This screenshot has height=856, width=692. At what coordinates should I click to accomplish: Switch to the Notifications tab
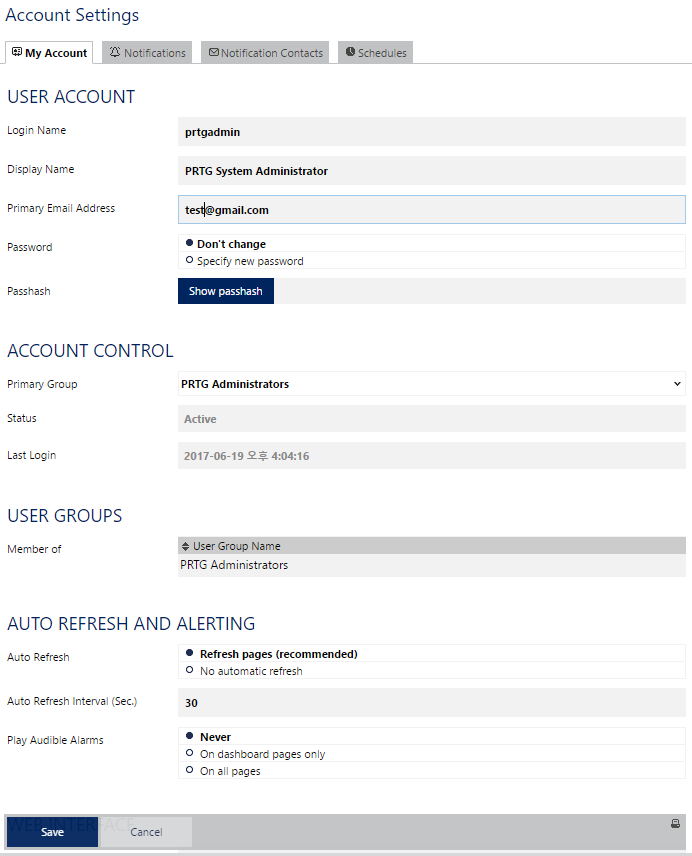click(147, 52)
